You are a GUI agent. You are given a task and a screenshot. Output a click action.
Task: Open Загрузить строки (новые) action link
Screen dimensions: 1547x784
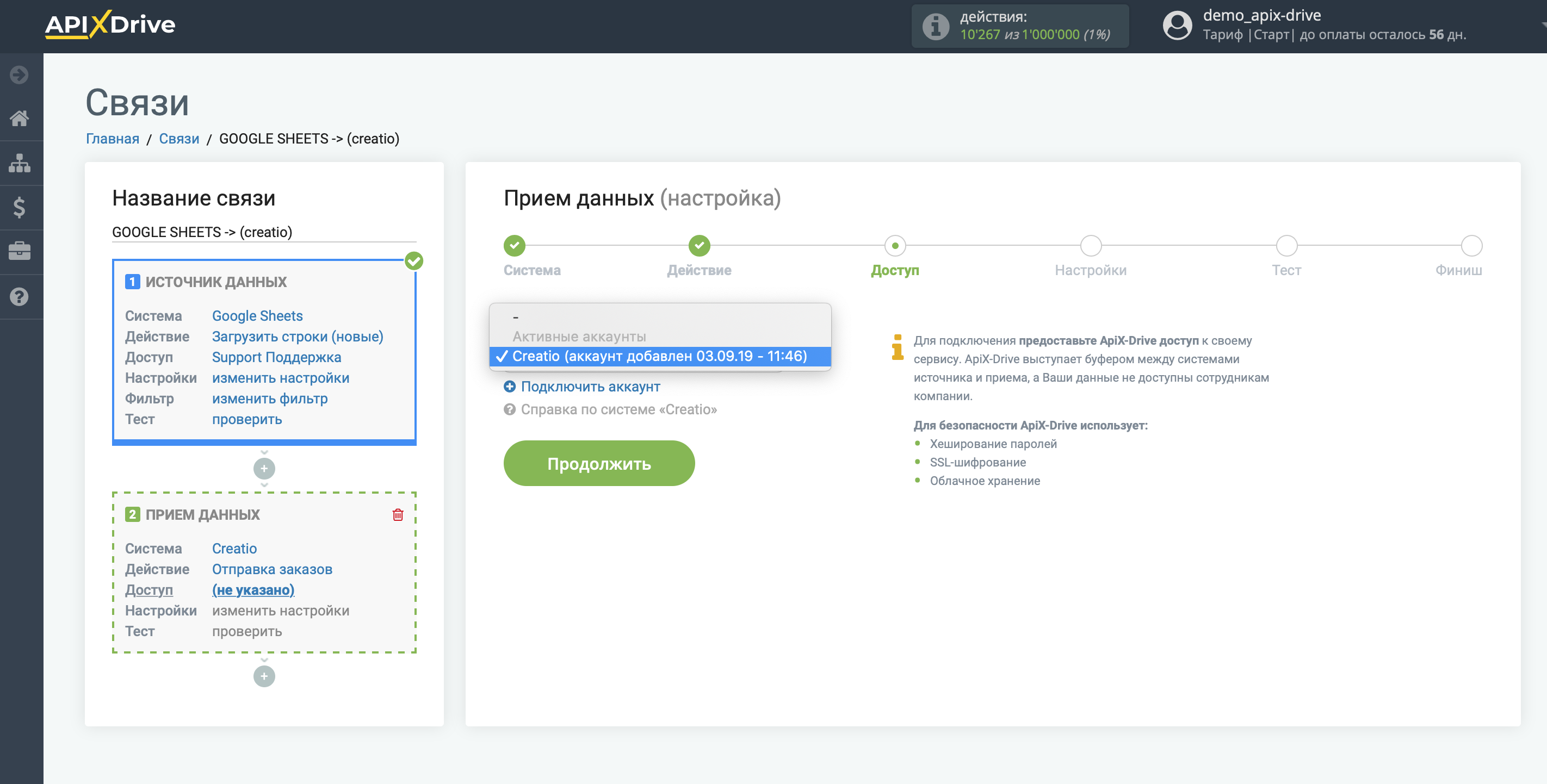pyautogui.click(x=297, y=336)
